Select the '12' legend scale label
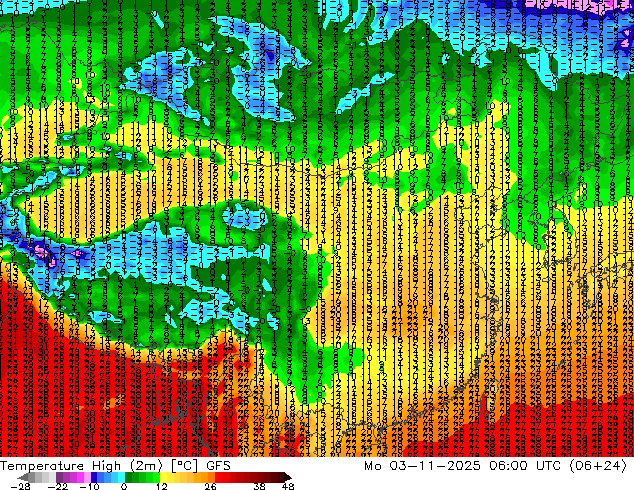This screenshot has width=634, height=490. pyautogui.click(x=162, y=486)
